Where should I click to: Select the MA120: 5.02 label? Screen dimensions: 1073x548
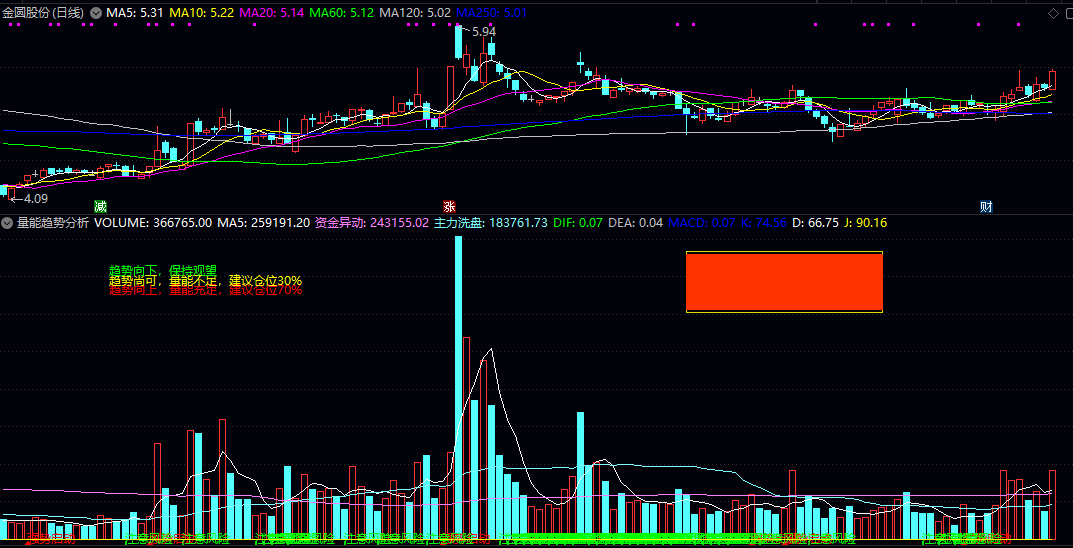point(415,12)
